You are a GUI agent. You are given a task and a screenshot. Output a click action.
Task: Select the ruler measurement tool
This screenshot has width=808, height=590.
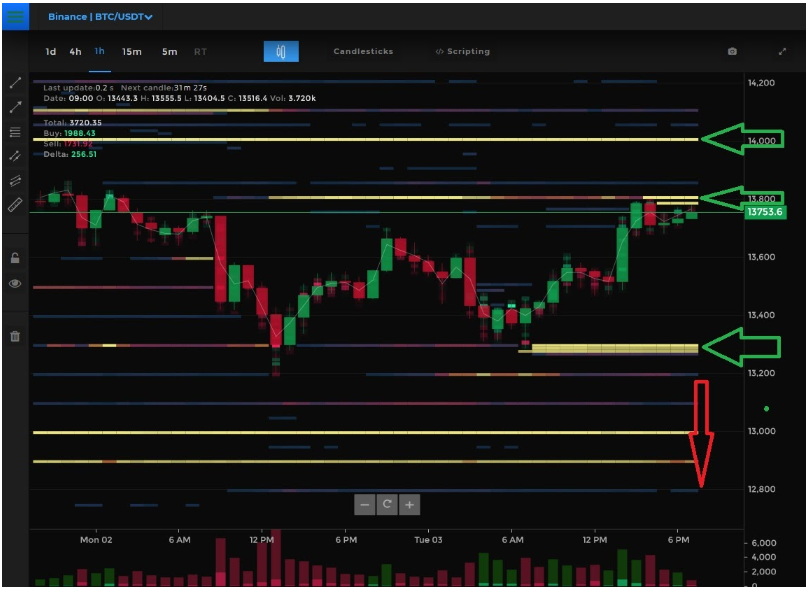point(15,205)
